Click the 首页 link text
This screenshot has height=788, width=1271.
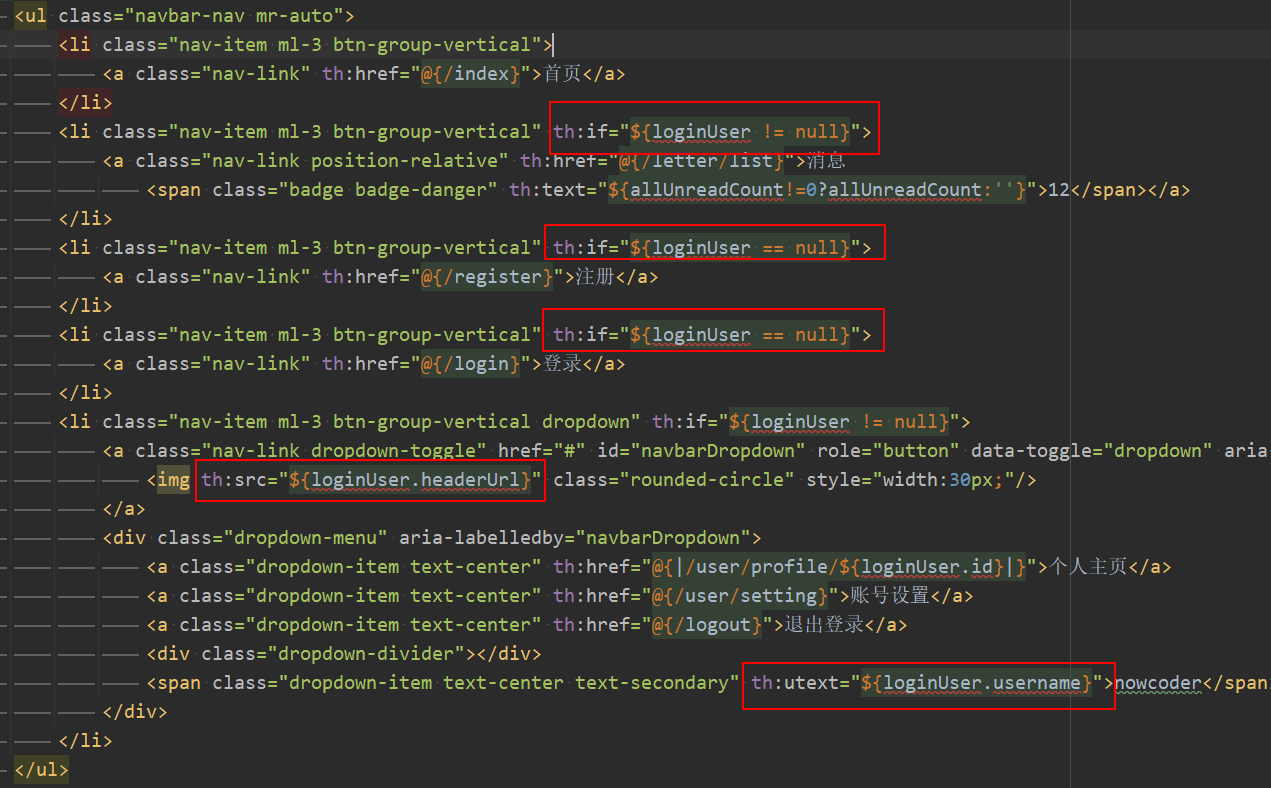[x=562, y=73]
